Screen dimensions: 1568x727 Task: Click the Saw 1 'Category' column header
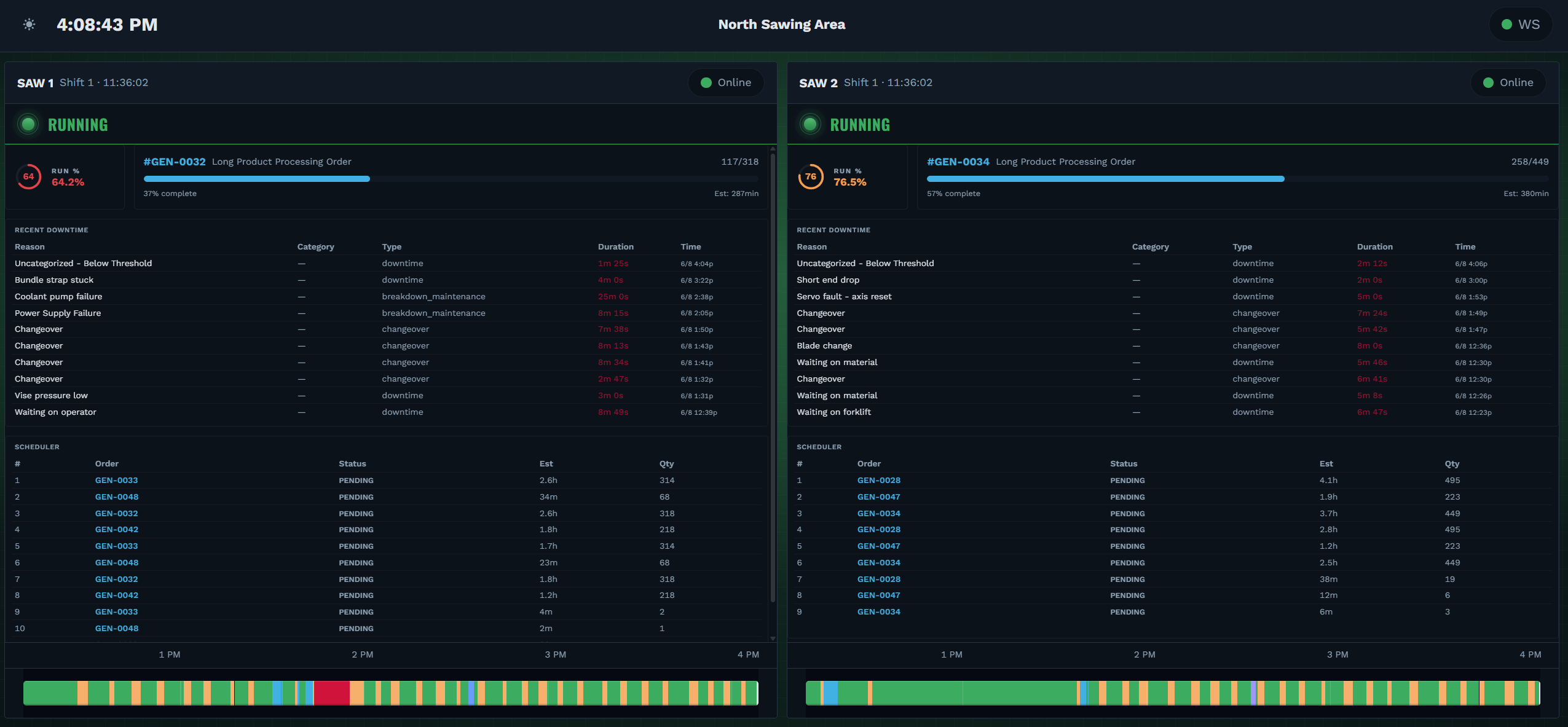[x=316, y=247]
